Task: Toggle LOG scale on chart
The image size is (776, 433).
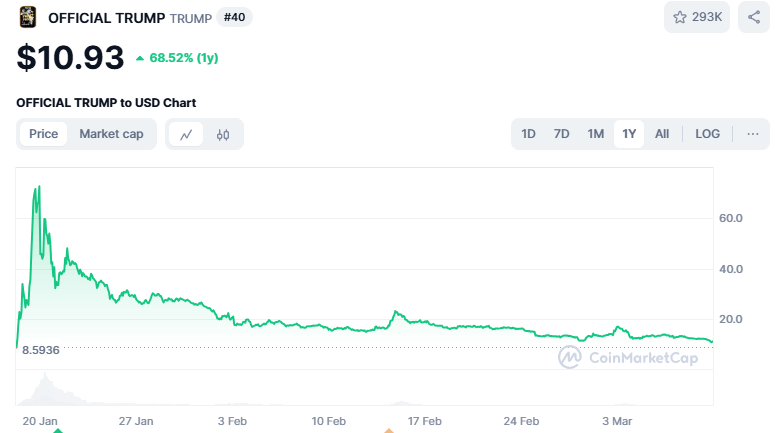Action: click(707, 134)
